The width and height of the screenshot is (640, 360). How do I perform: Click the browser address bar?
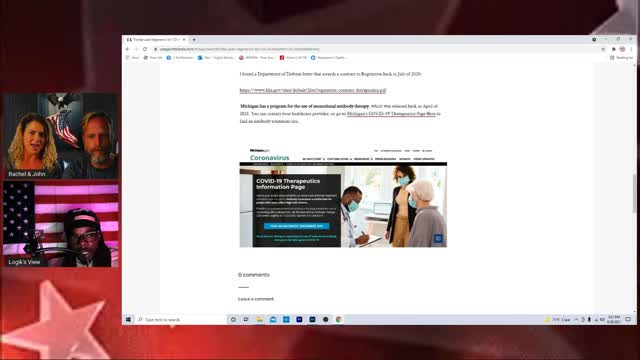(376, 49)
